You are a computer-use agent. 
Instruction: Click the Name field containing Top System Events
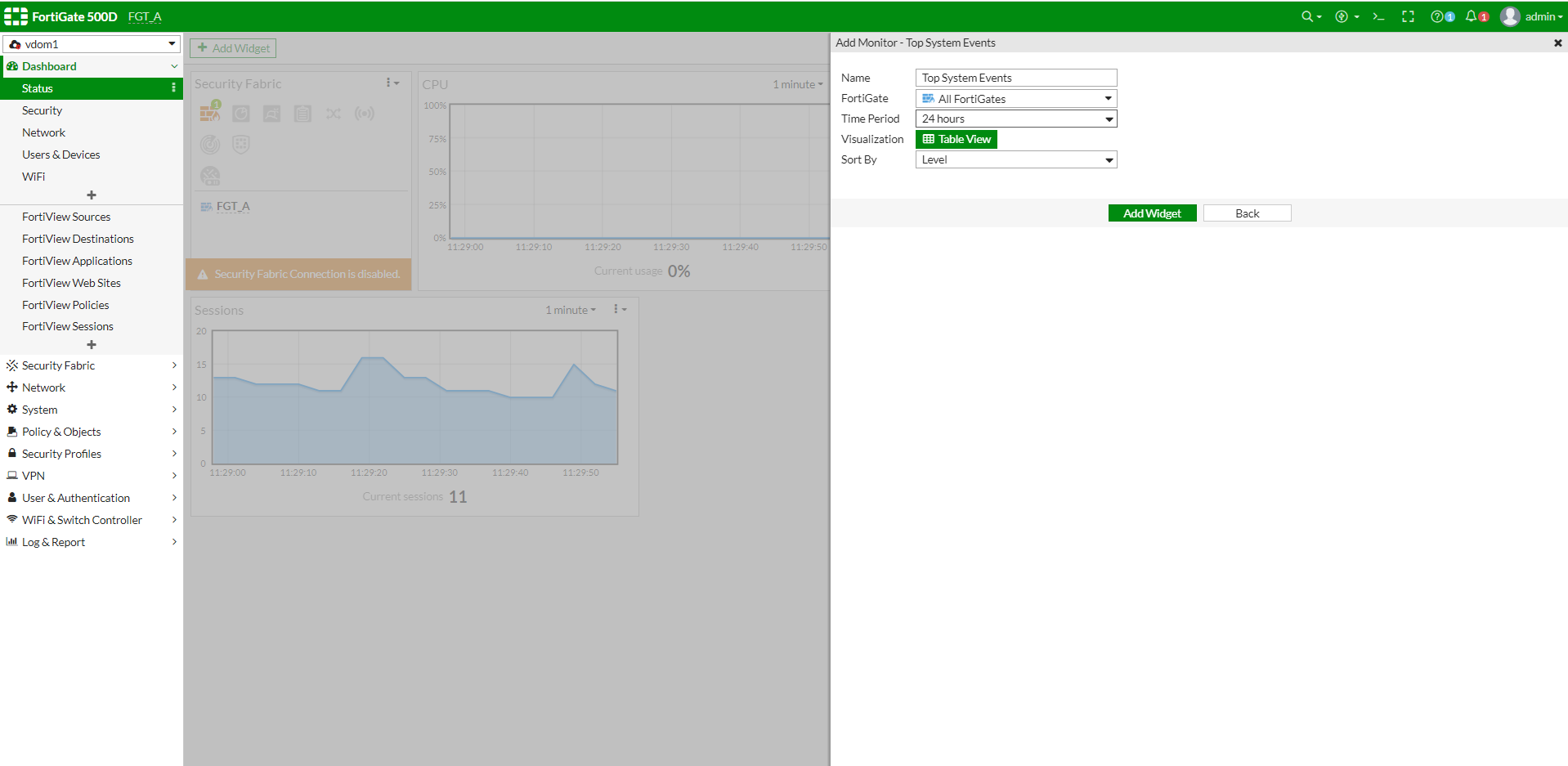(x=1016, y=78)
